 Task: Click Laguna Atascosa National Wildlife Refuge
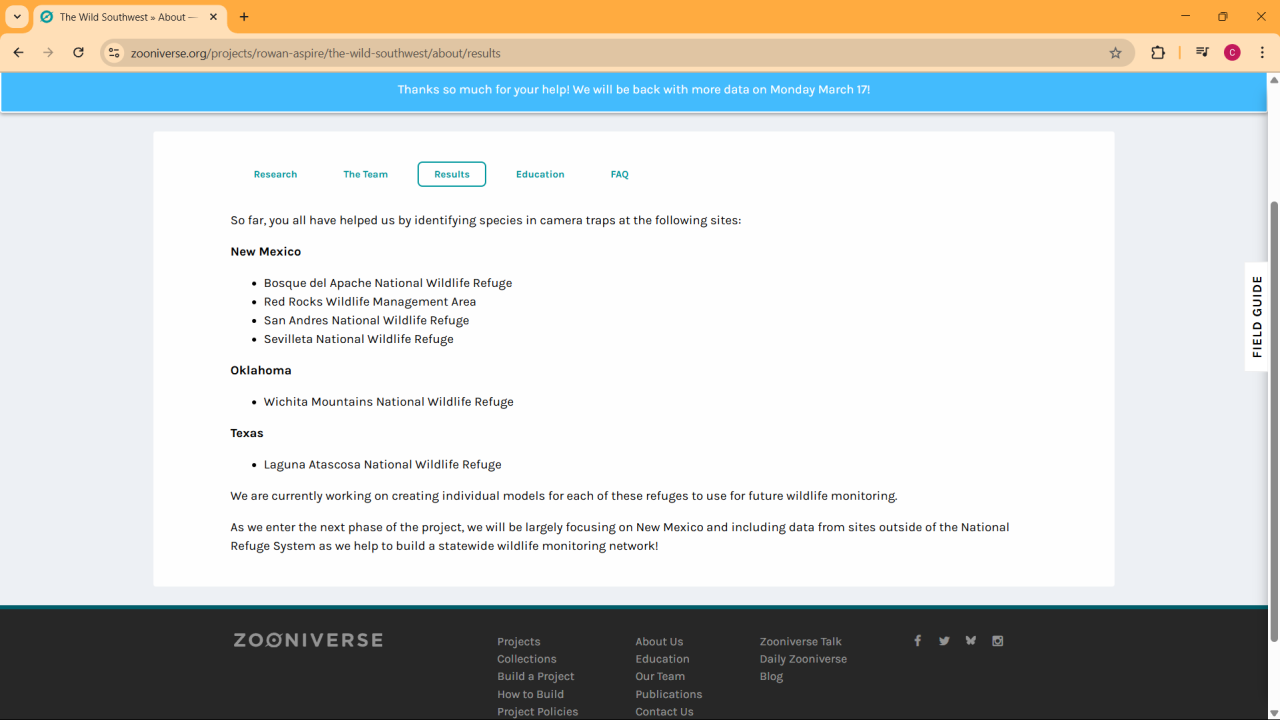point(383,465)
